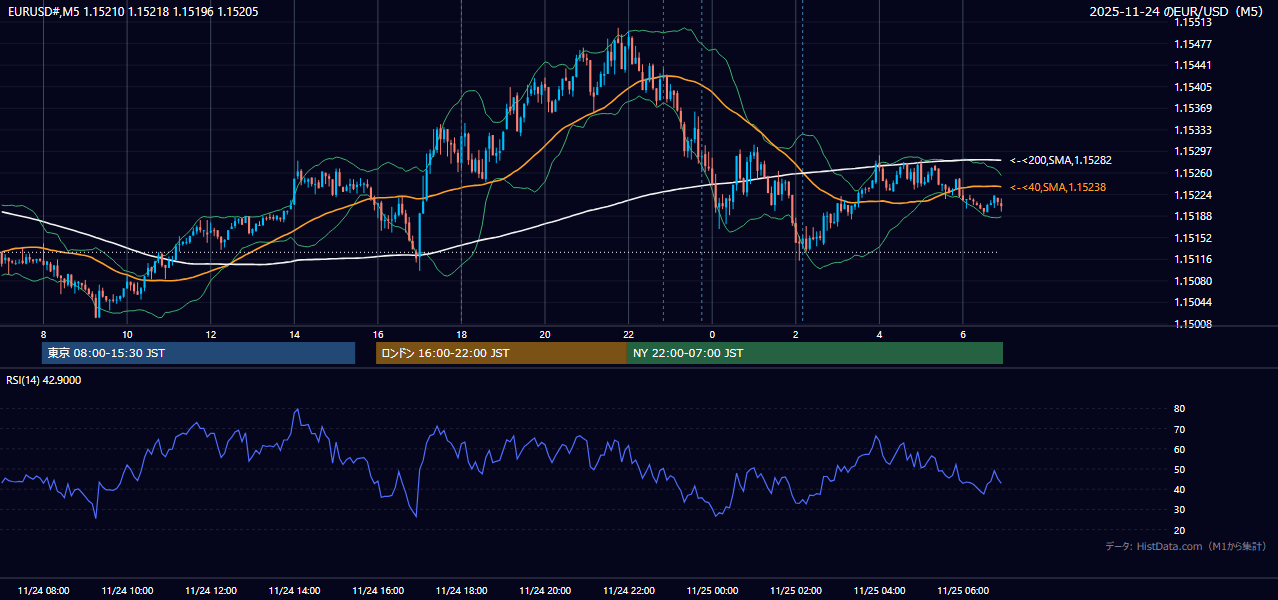Image resolution: width=1278 pixels, height=600 pixels.
Task: Click RSI scale value 80
Action: coord(1179,409)
